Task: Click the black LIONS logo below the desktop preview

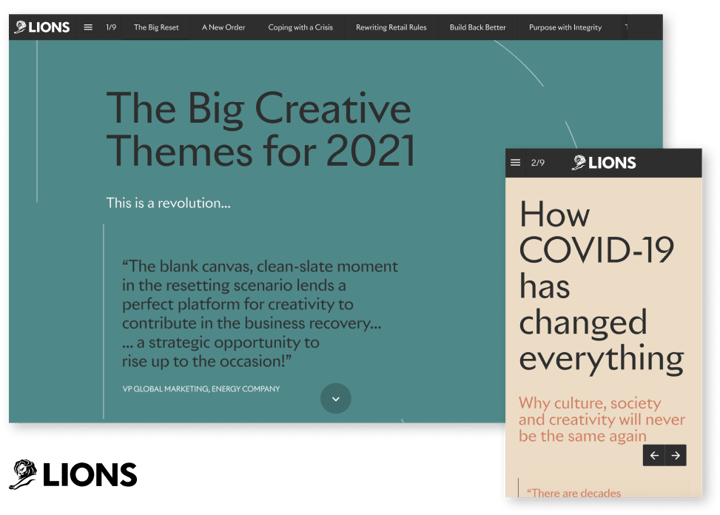Action: coord(72,474)
